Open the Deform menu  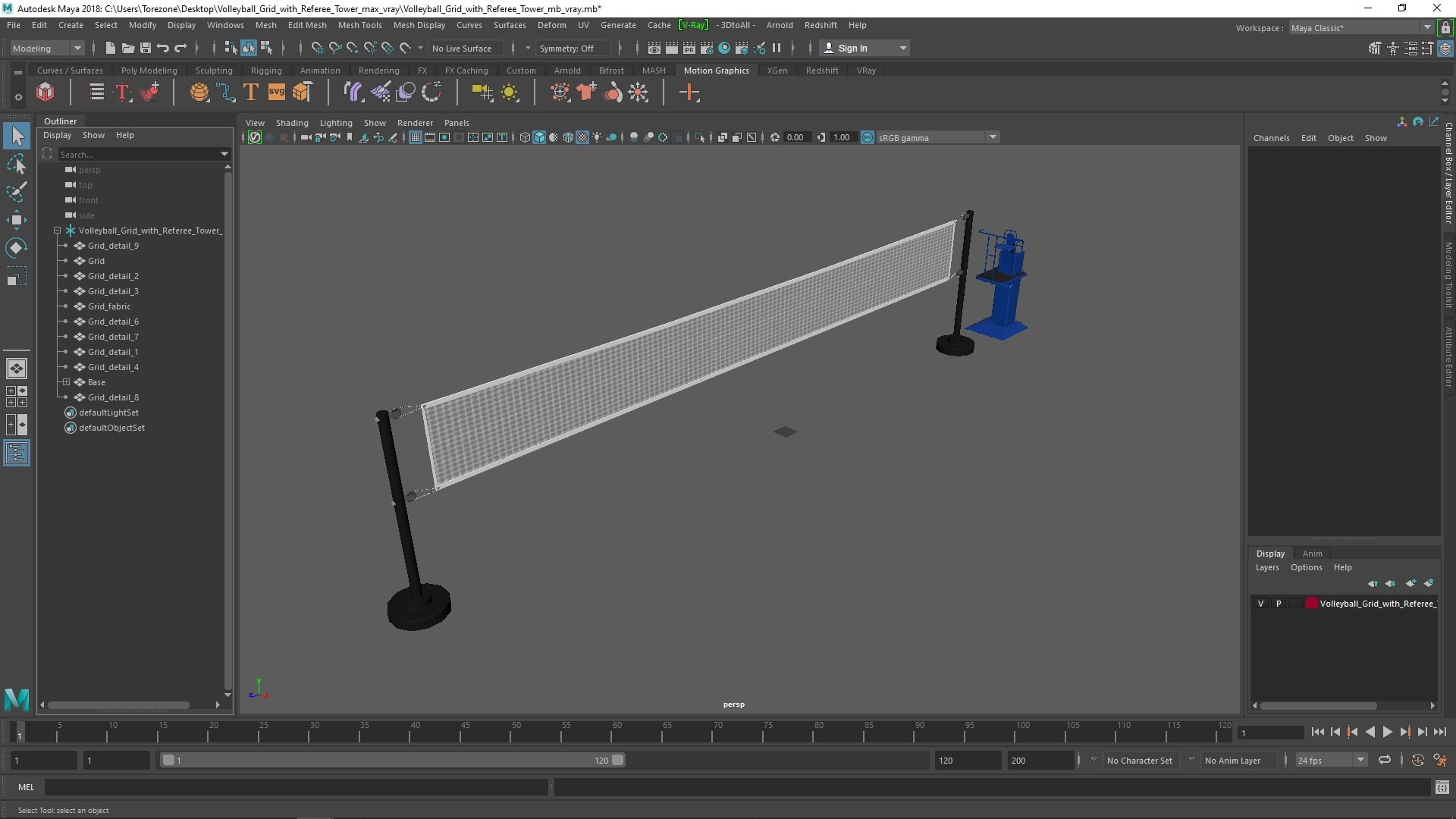tap(551, 25)
